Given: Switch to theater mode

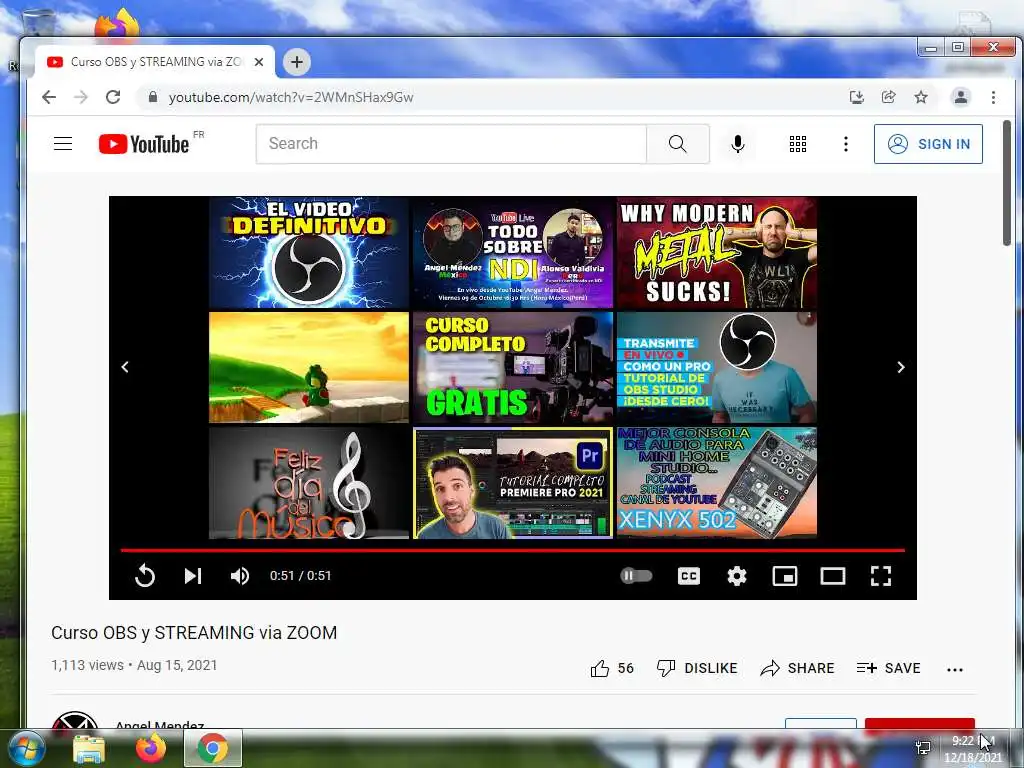Looking at the screenshot, I should point(833,575).
